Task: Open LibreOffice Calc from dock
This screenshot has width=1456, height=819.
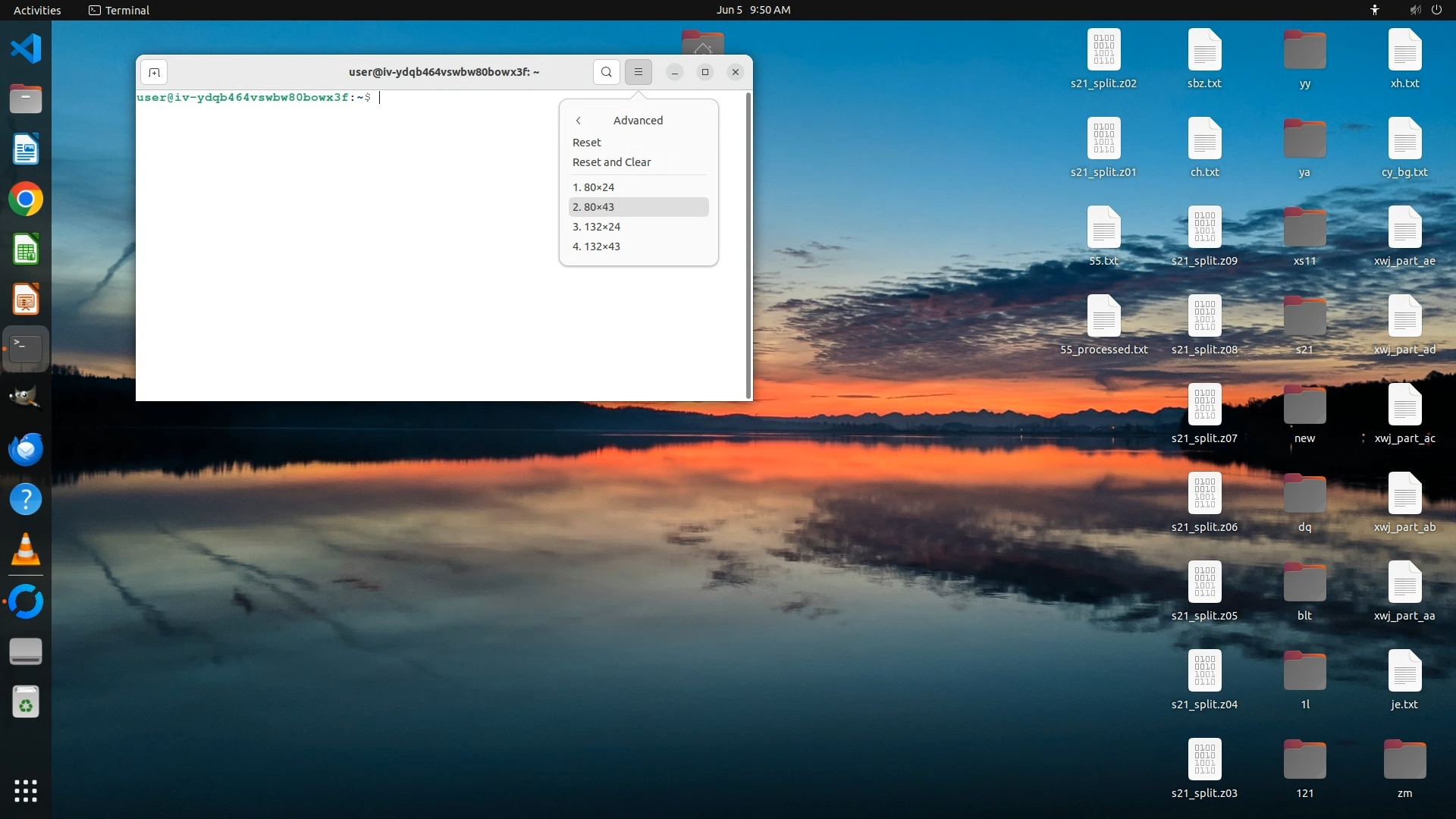Action: (26, 249)
